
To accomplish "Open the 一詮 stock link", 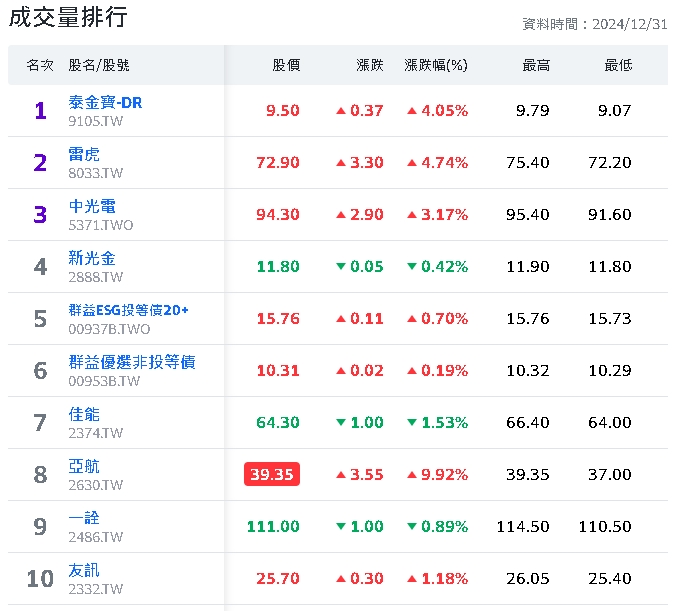I will [x=84, y=518].
